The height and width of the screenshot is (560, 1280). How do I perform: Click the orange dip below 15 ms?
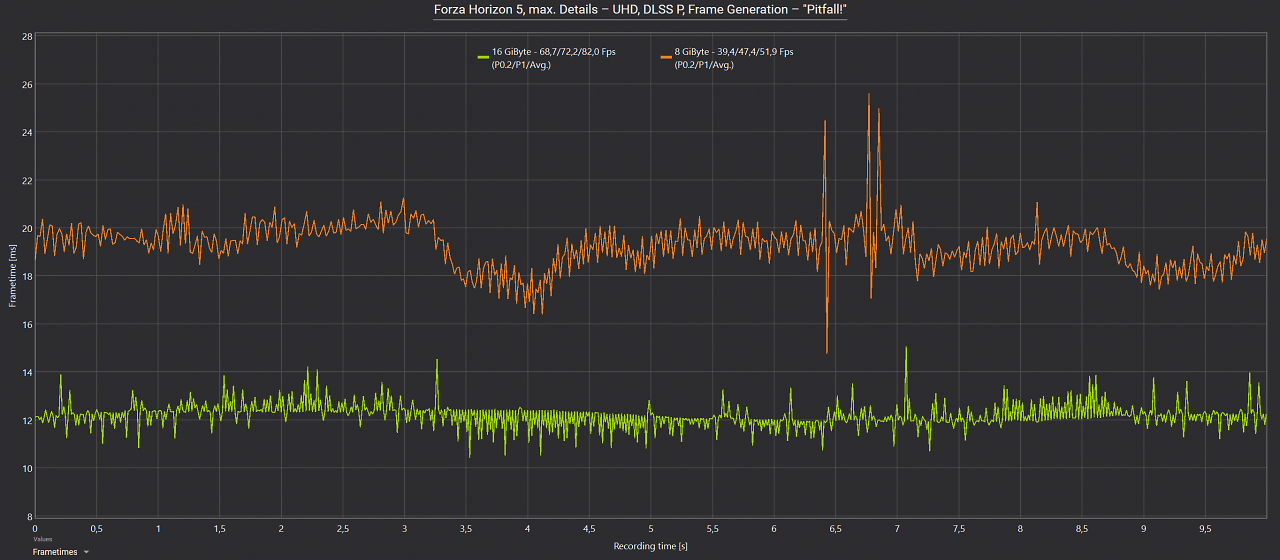(x=827, y=348)
